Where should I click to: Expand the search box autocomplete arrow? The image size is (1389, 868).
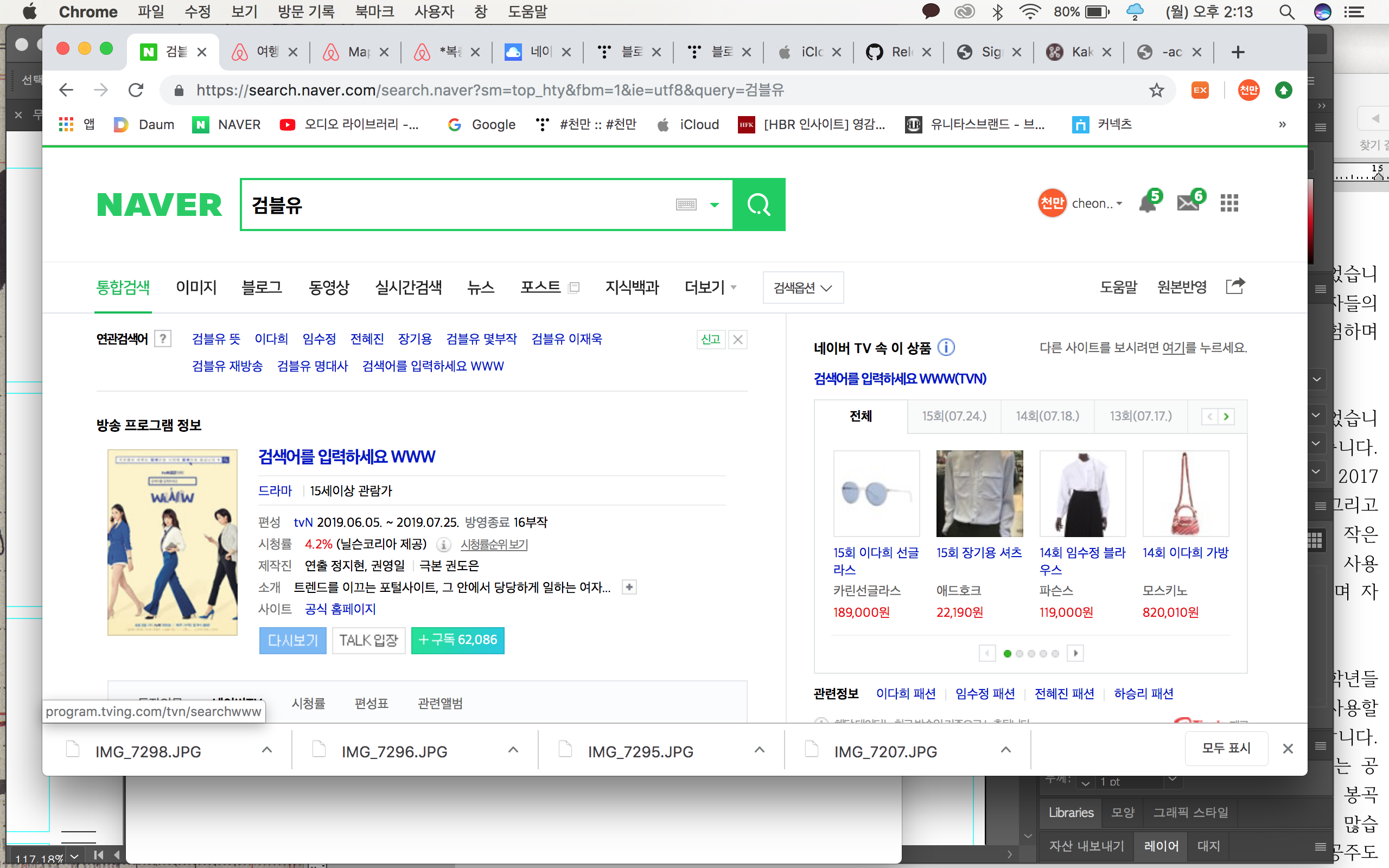point(714,205)
